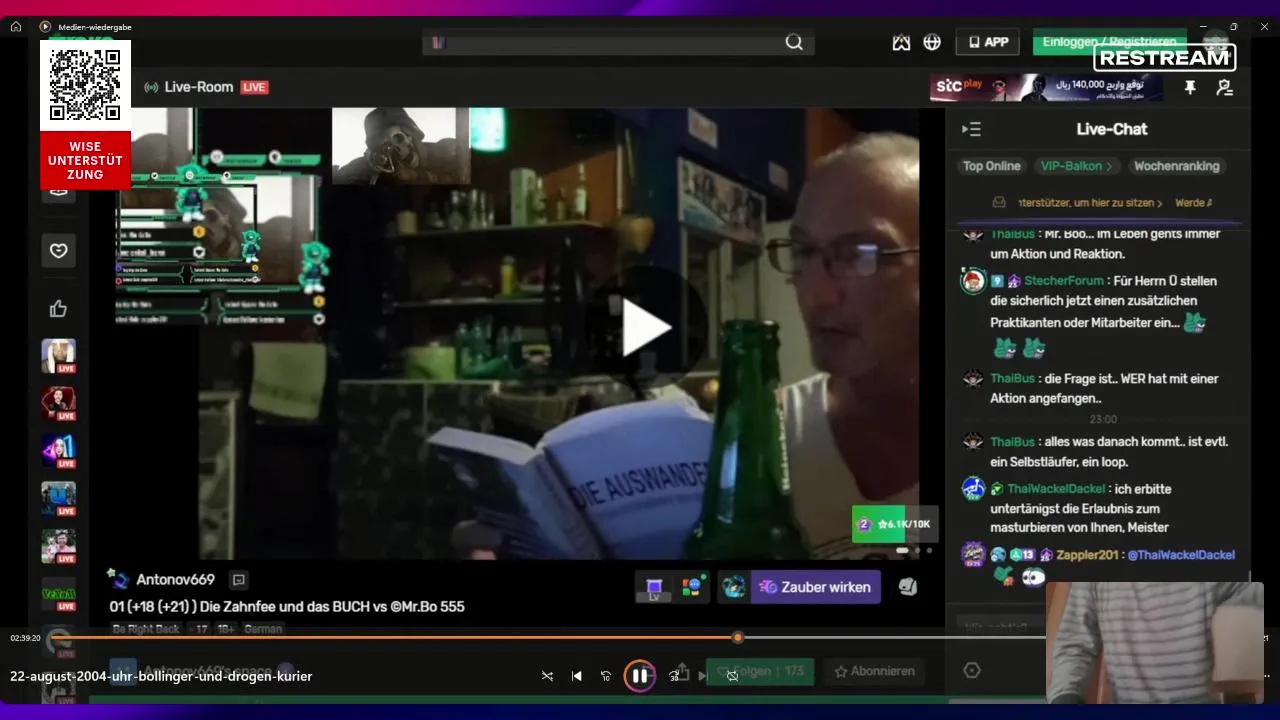Click the Be Right Back tag

tap(146, 629)
